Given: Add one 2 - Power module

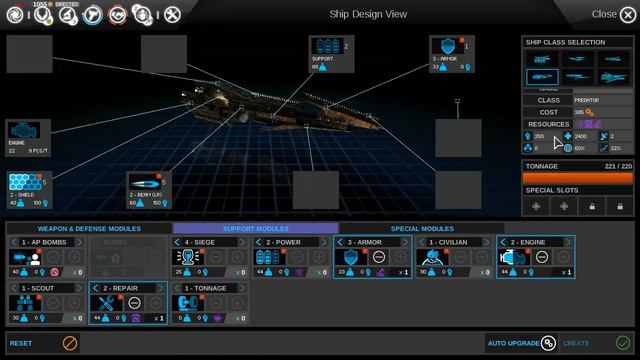Looking at the screenshot, I should click(319, 257).
